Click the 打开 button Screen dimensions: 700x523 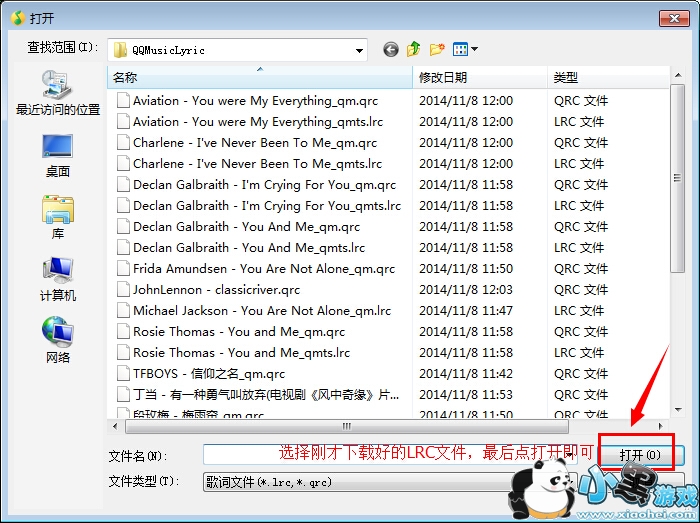pos(640,455)
